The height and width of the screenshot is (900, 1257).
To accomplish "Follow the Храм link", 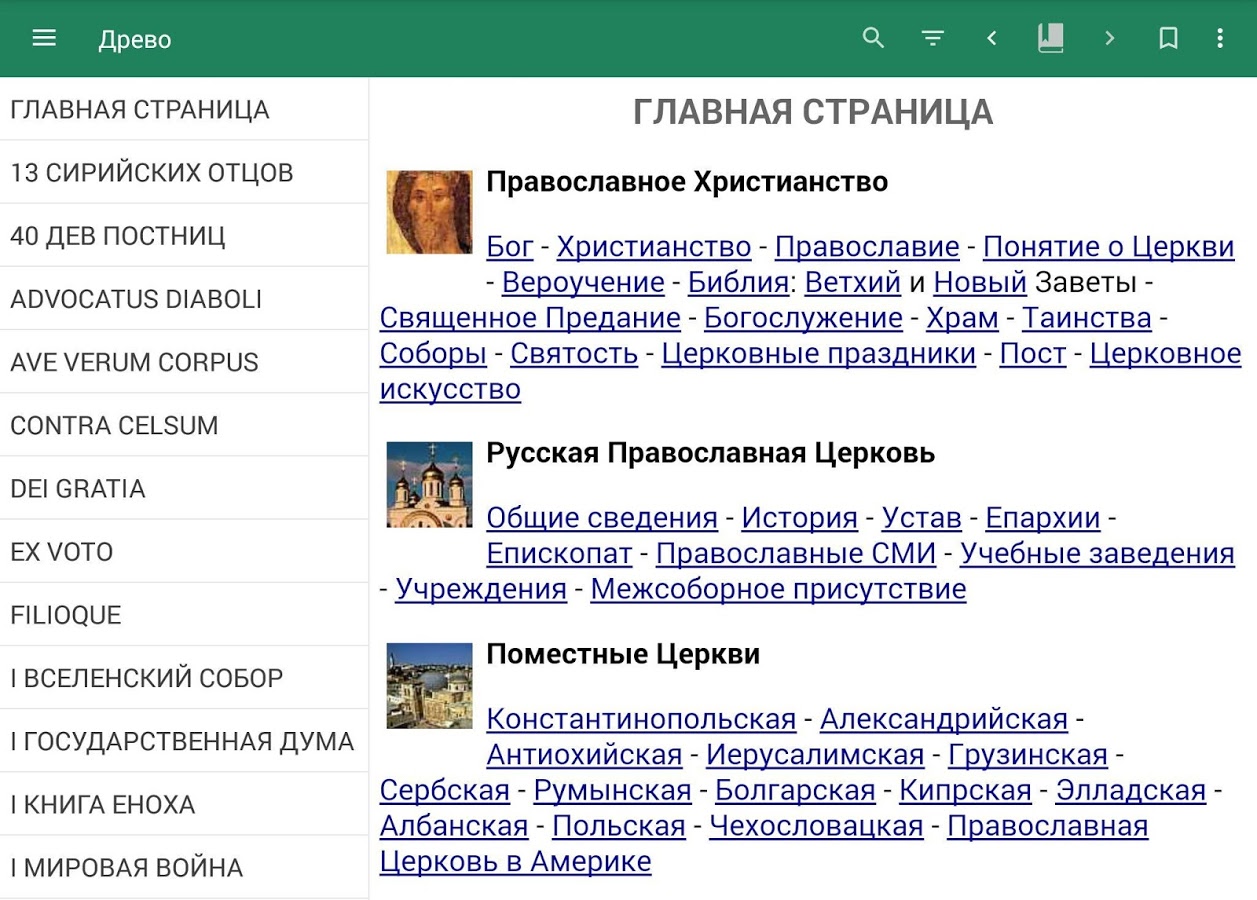I will pyautogui.click(x=962, y=318).
